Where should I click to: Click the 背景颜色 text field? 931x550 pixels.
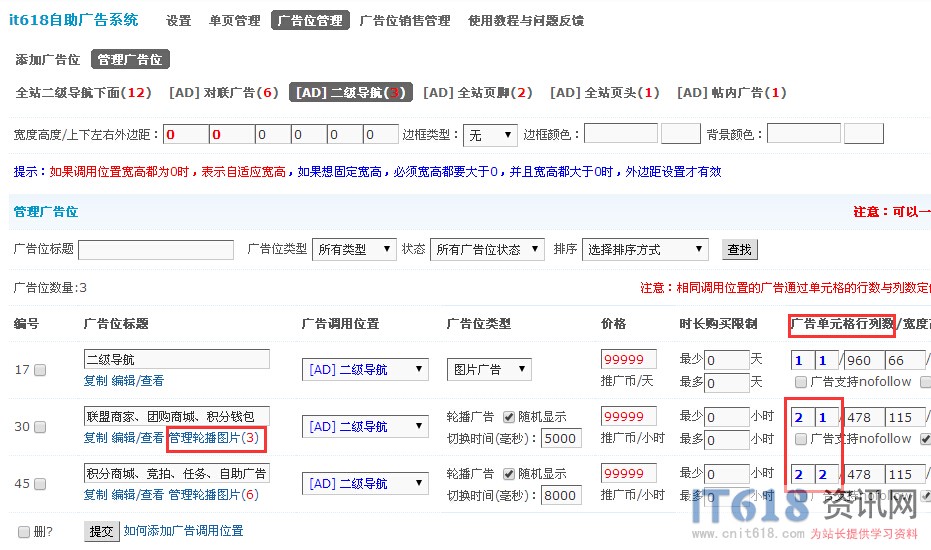[x=804, y=134]
